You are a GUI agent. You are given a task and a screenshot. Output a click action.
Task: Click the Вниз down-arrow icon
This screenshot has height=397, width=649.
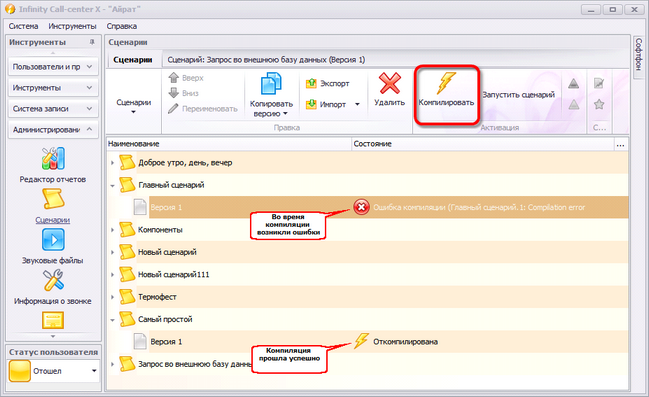[174, 93]
